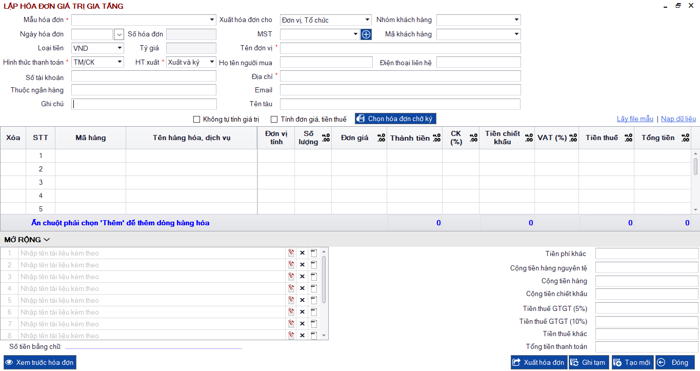Open decimal format icon in Tiền chiết khấu column
Viewport: 700px width, 371px height.
(529, 138)
